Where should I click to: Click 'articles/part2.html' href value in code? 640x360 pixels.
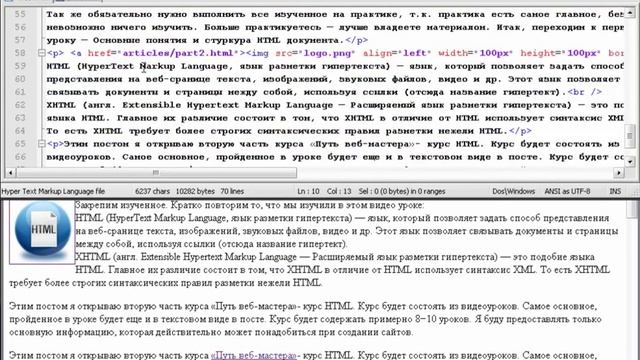pos(177,53)
